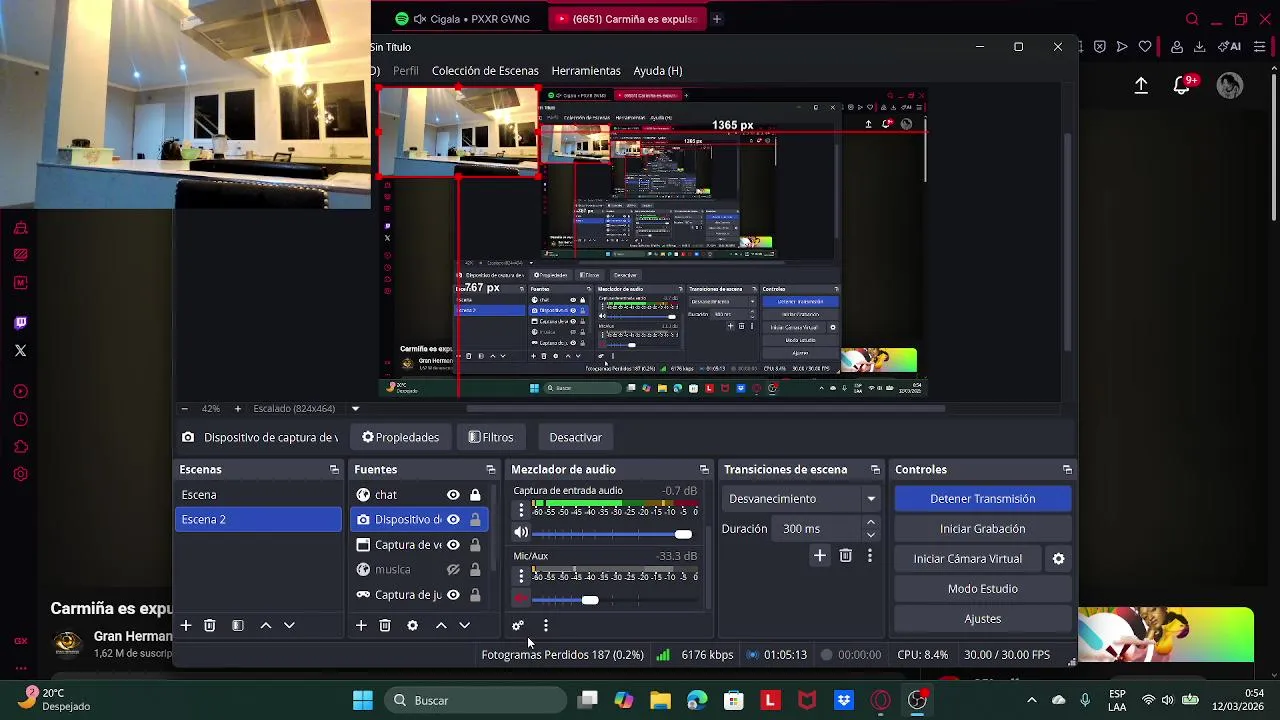The image size is (1280, 720).
Task: Open Propiedades of selected source
Action: (x=401, y=437)
